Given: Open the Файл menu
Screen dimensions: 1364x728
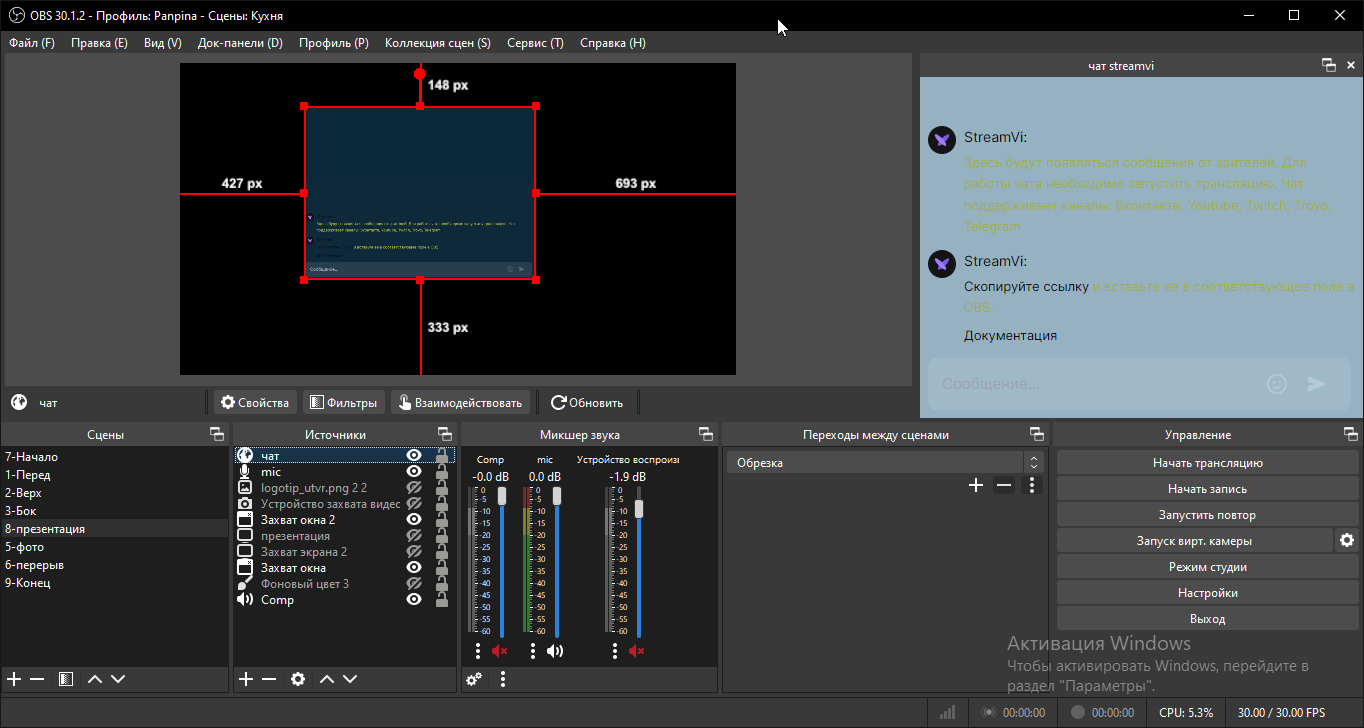Looking at the screenshot, I should coord(32,43).
